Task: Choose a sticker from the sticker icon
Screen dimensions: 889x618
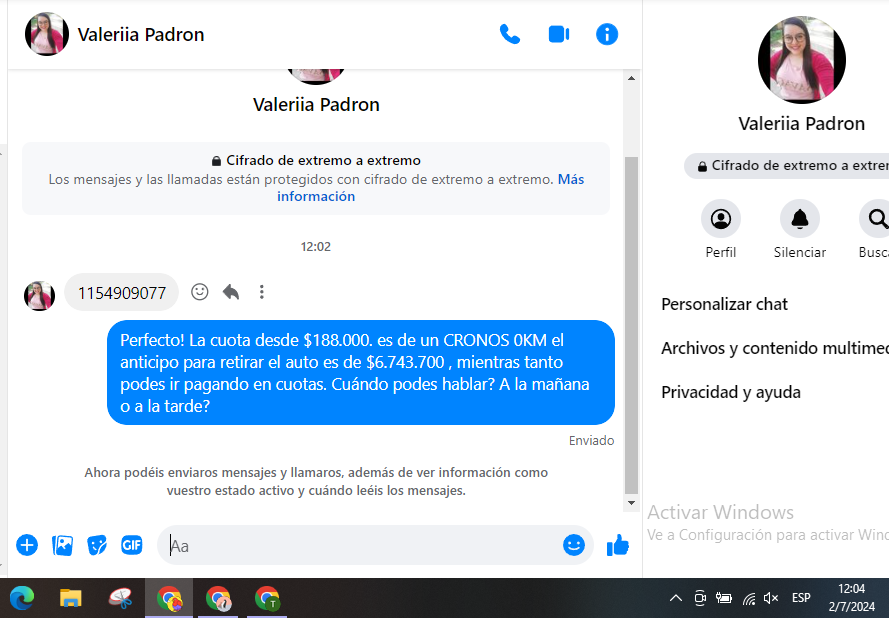Action: pyautogui.click(x=97, y=545)
